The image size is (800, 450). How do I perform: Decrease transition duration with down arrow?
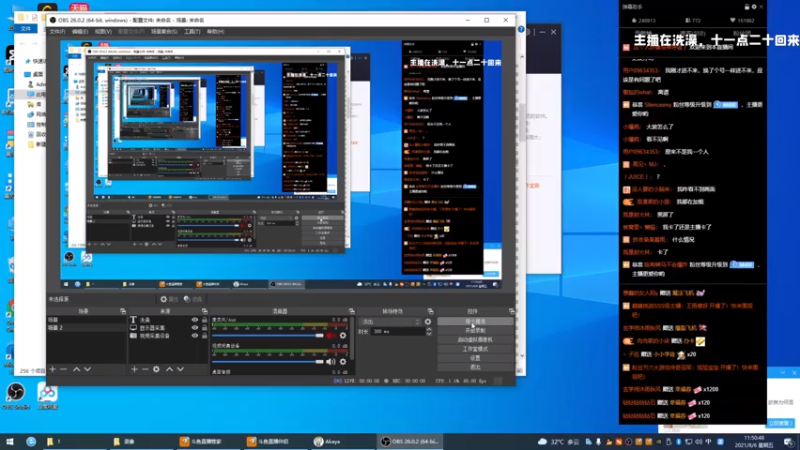[x=429, y=334]
